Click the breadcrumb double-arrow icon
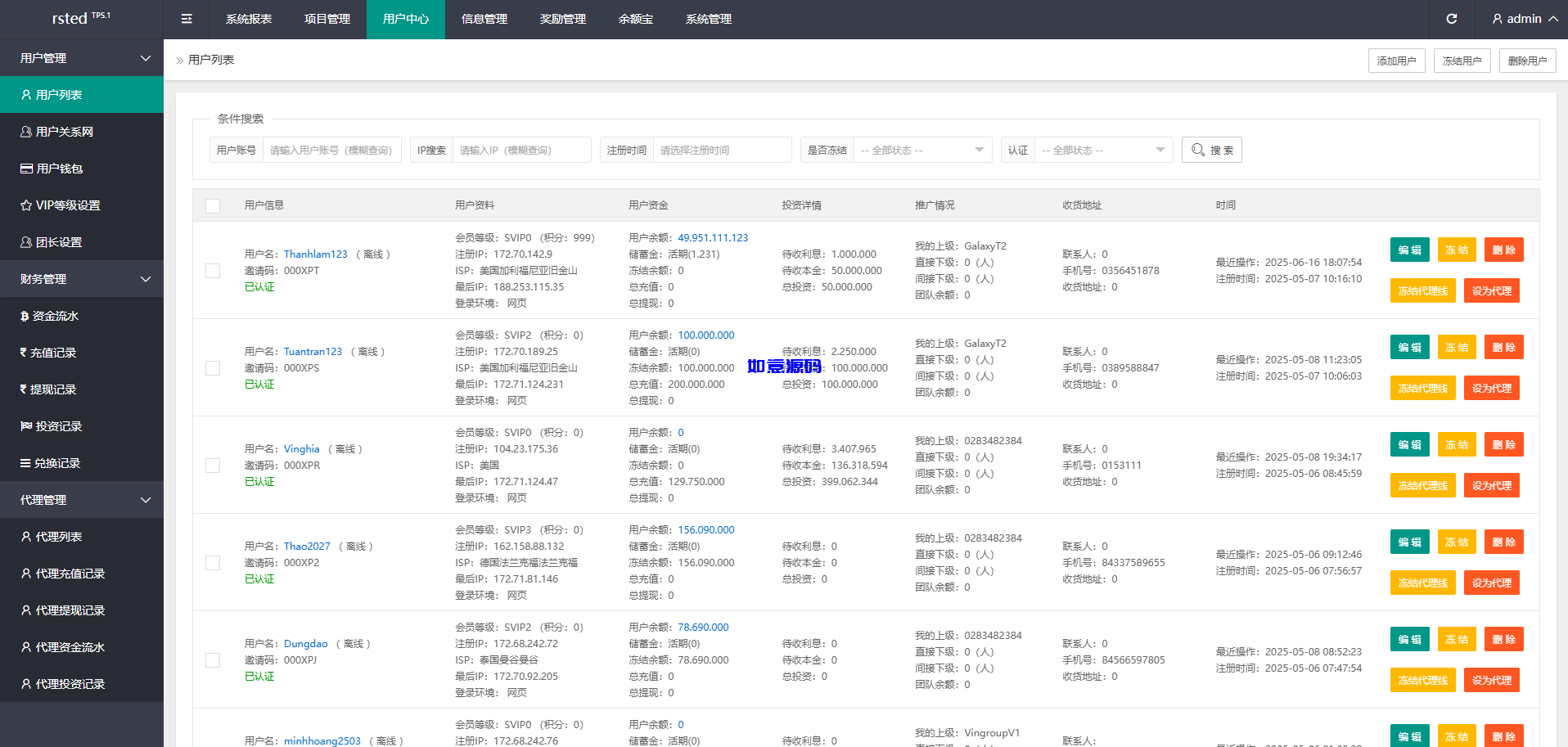 coord(180,61)
